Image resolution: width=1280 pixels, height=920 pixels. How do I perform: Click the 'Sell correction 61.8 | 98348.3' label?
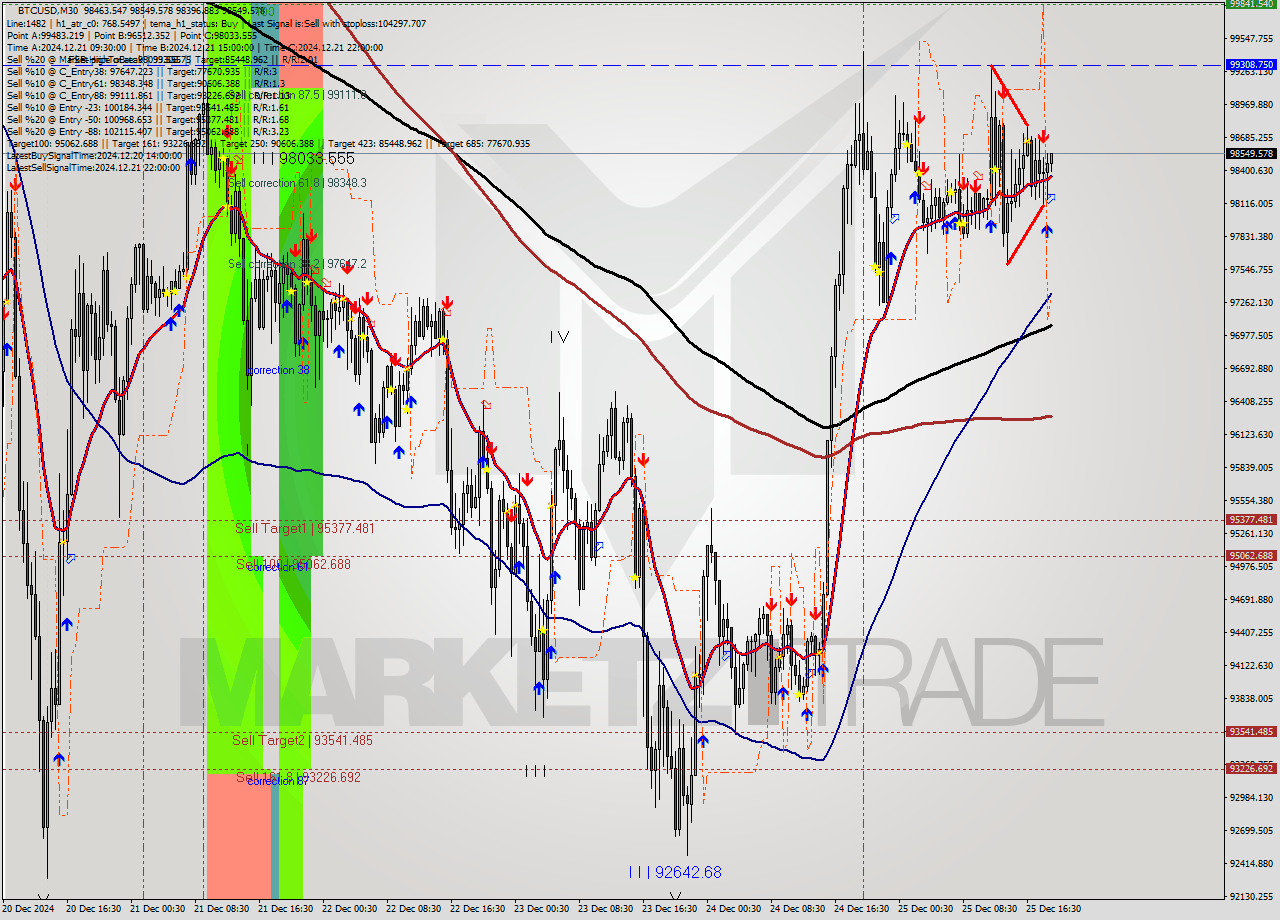[297, 183]
